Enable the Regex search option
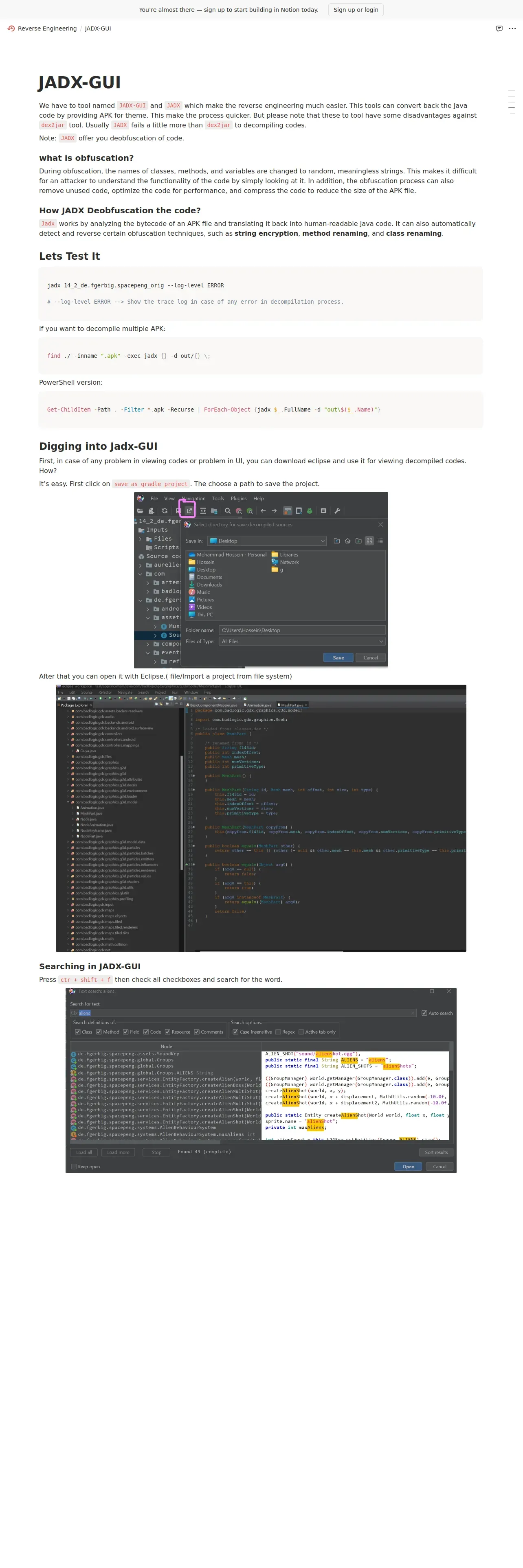 click(x=278, y=1032)
